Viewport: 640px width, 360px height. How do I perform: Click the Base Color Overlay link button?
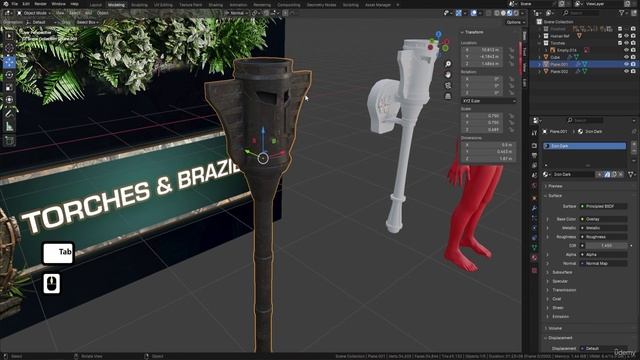click(x=604, y=219)
